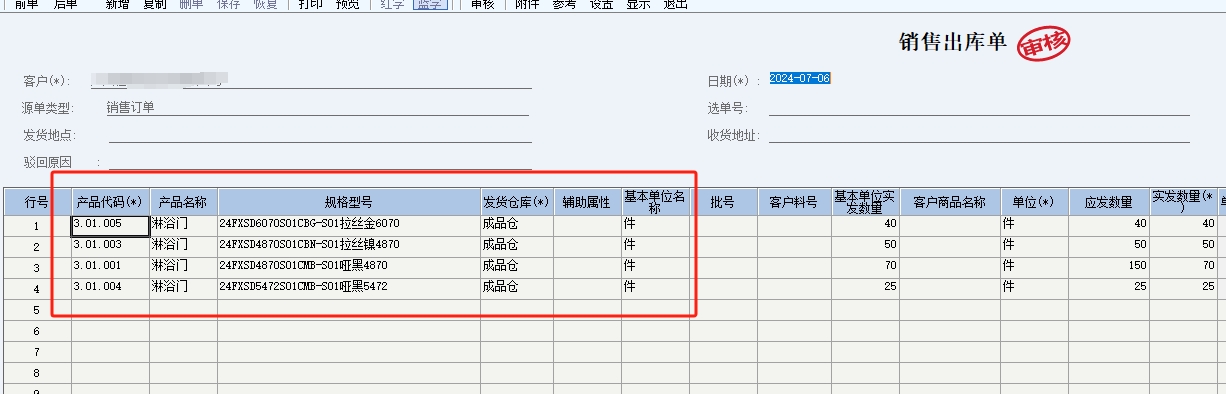Viewport: 1226px width, 394px height.
Task: Click the 单位(*) column header
Action: point(1034,202)
